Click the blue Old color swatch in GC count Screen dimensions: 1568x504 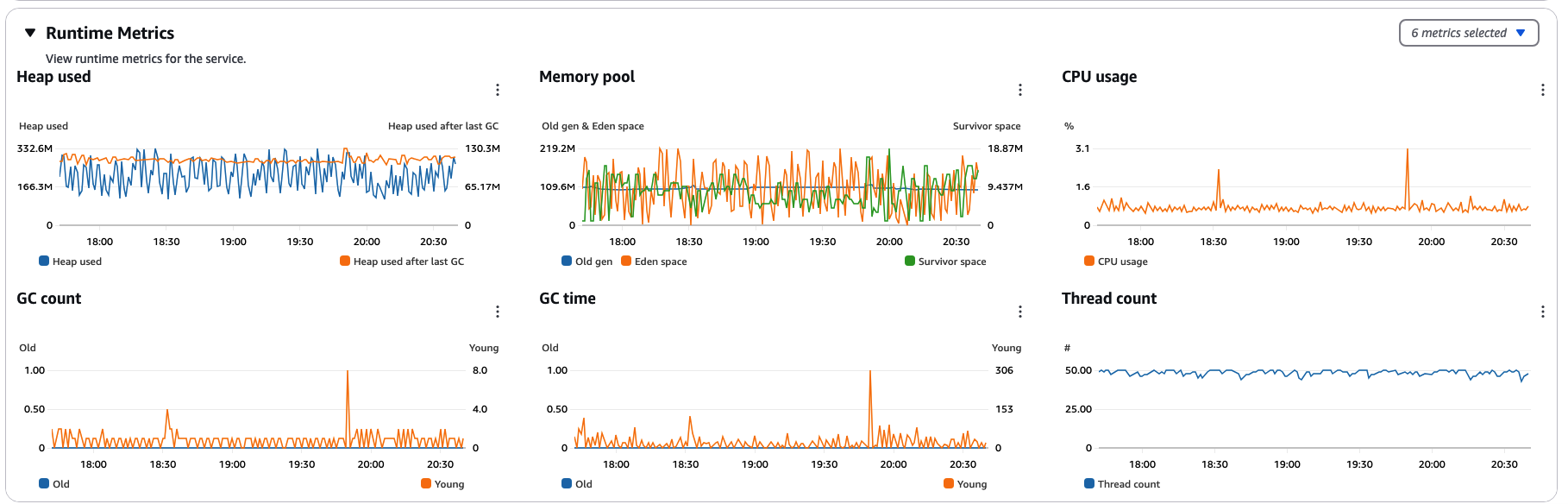(x=43, y=484)
